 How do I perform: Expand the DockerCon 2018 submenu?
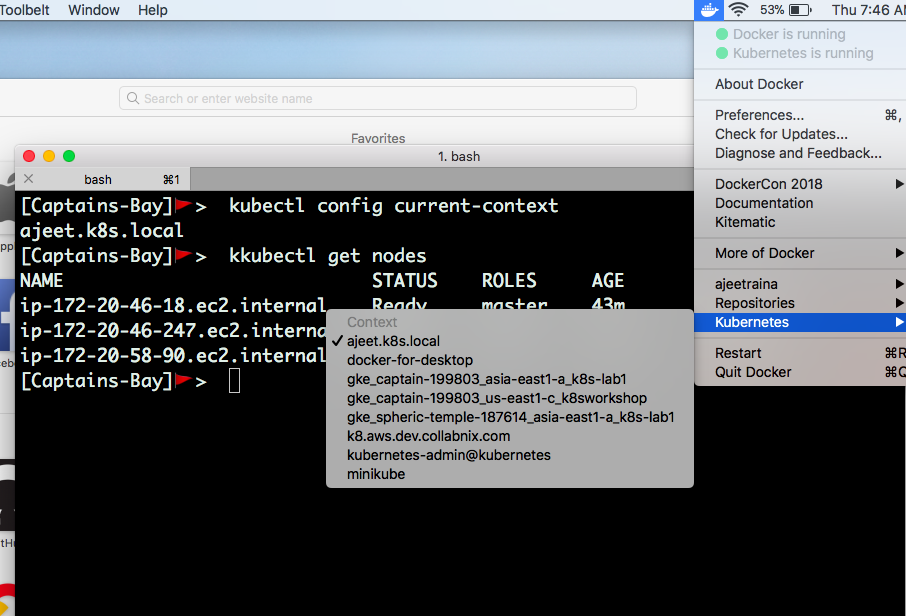click(800, 184)
